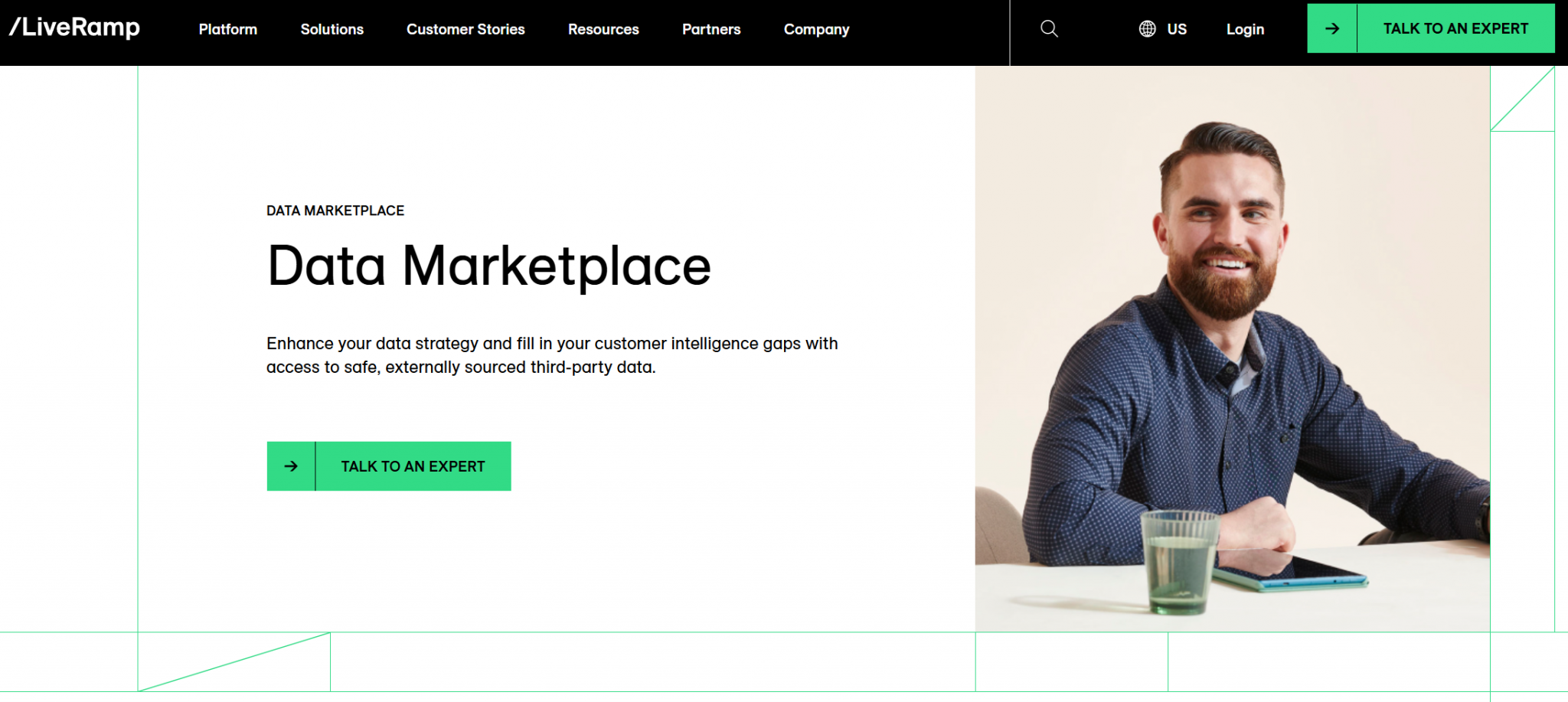
Task: Open the search icon in the navigation bar
Action: click(1048, 28)
